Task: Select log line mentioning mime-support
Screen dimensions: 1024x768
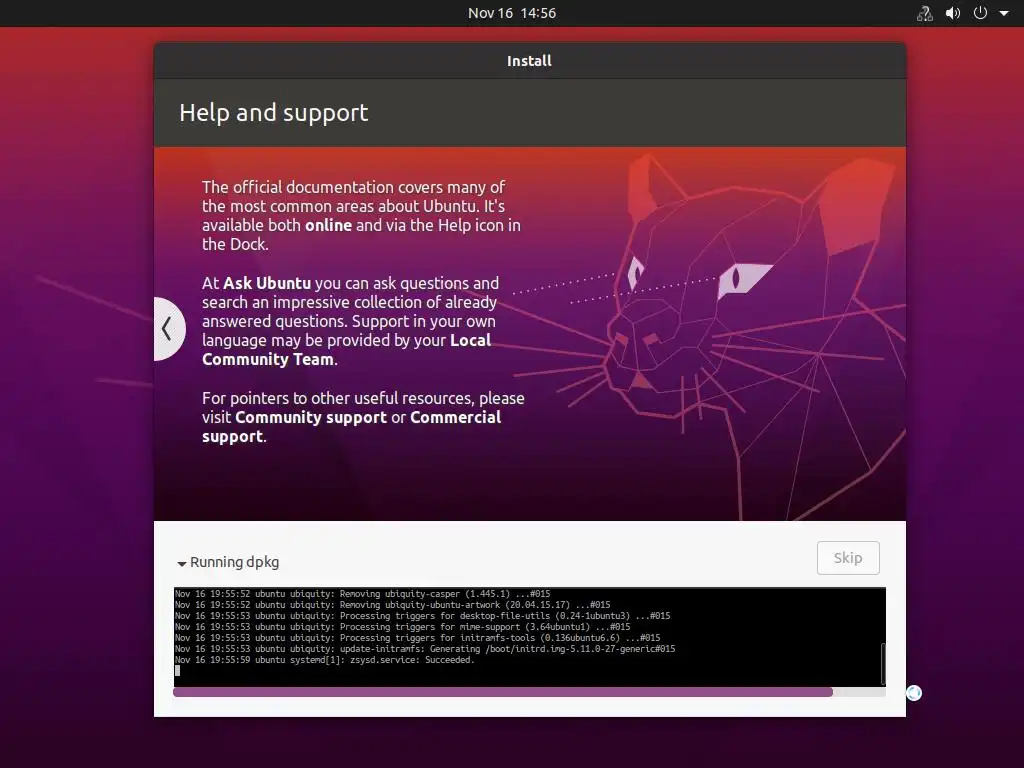Action: coord(402,627)
